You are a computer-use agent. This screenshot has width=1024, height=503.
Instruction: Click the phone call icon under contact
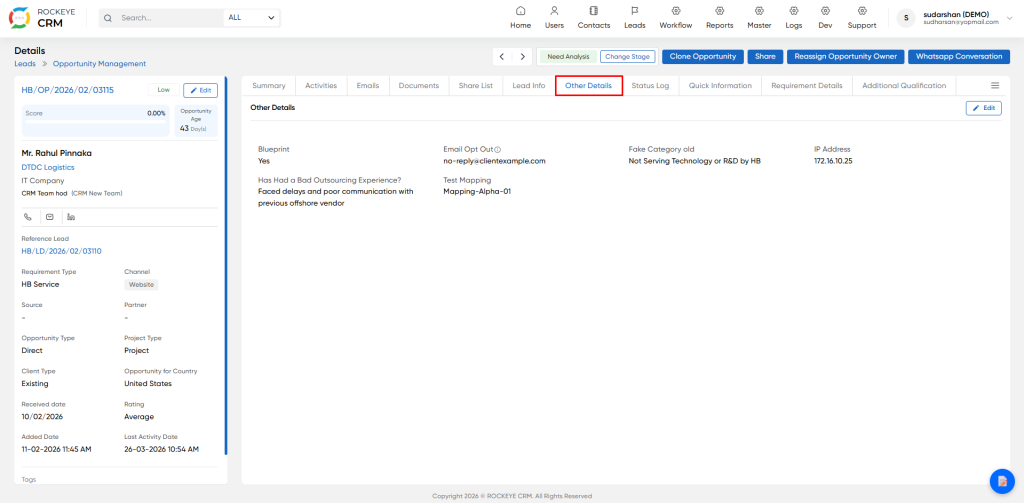pos(27,217)
